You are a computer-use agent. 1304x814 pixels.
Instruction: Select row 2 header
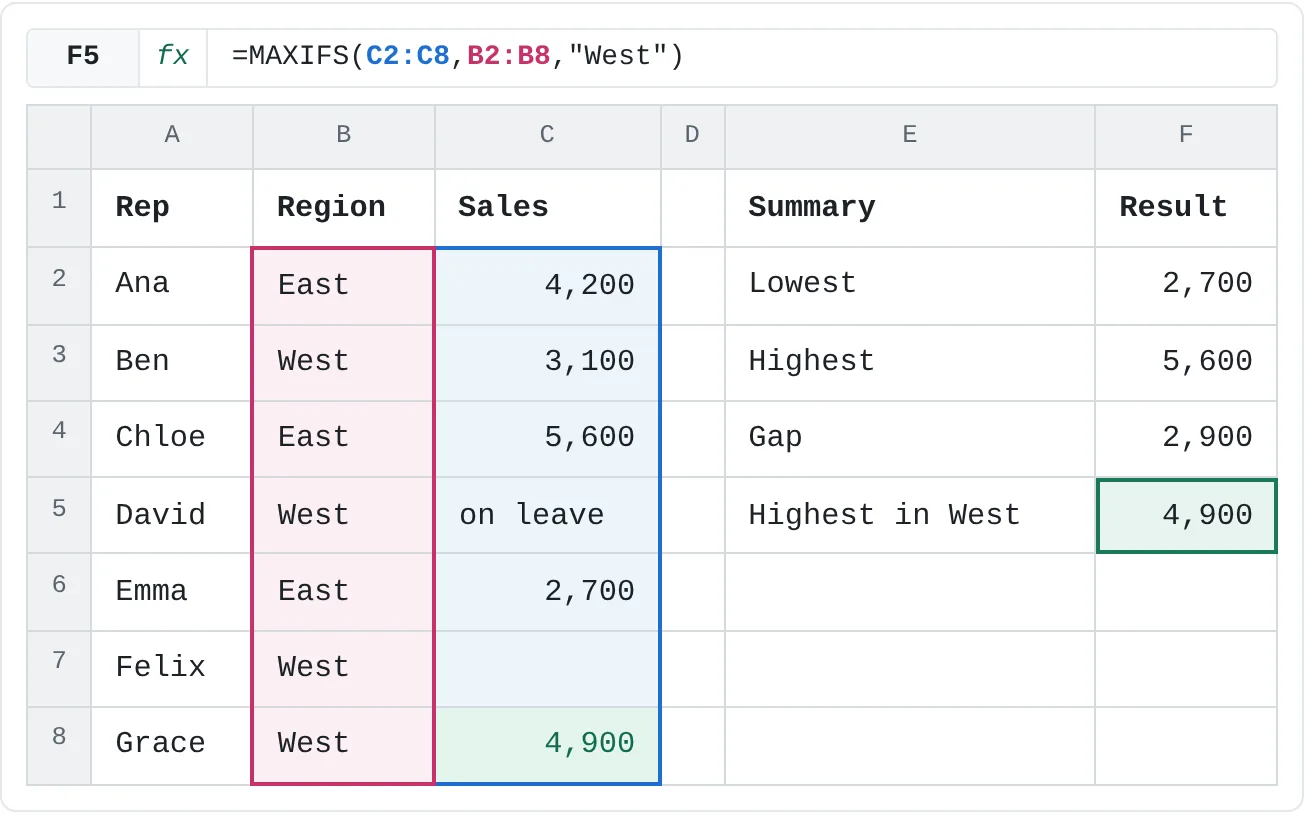(59, 286)
